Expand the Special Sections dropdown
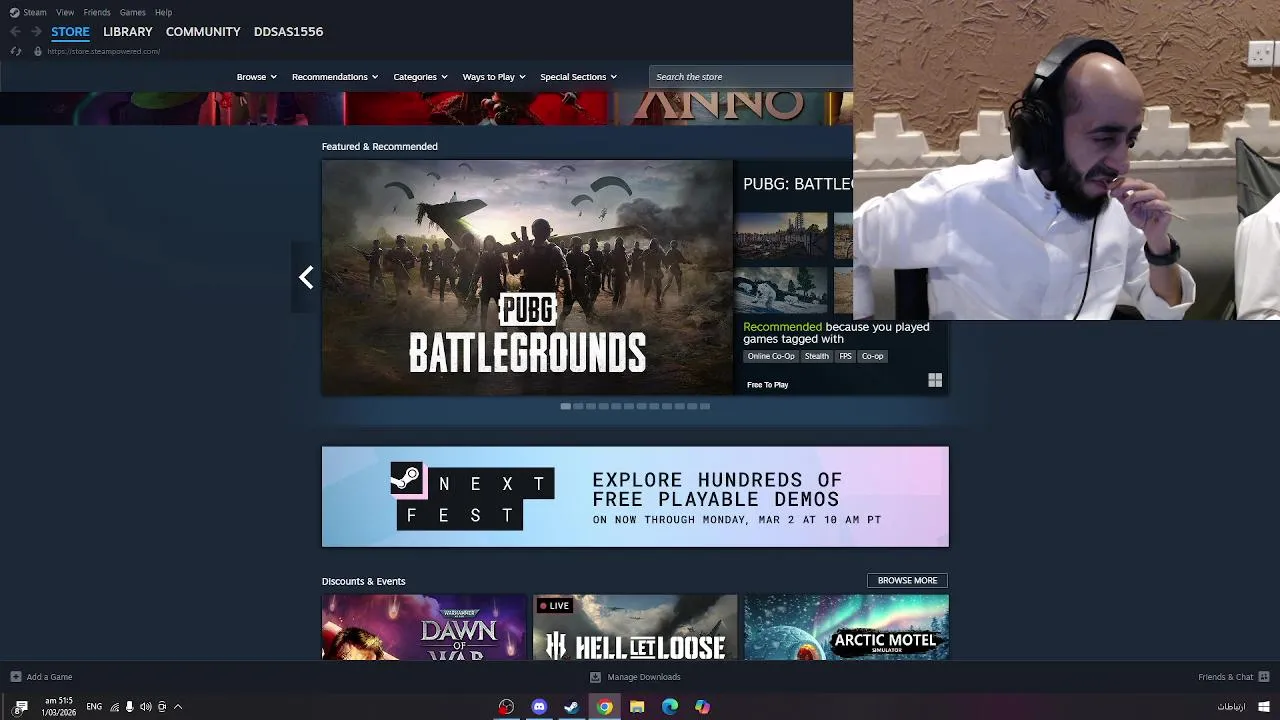 (578, 77)
